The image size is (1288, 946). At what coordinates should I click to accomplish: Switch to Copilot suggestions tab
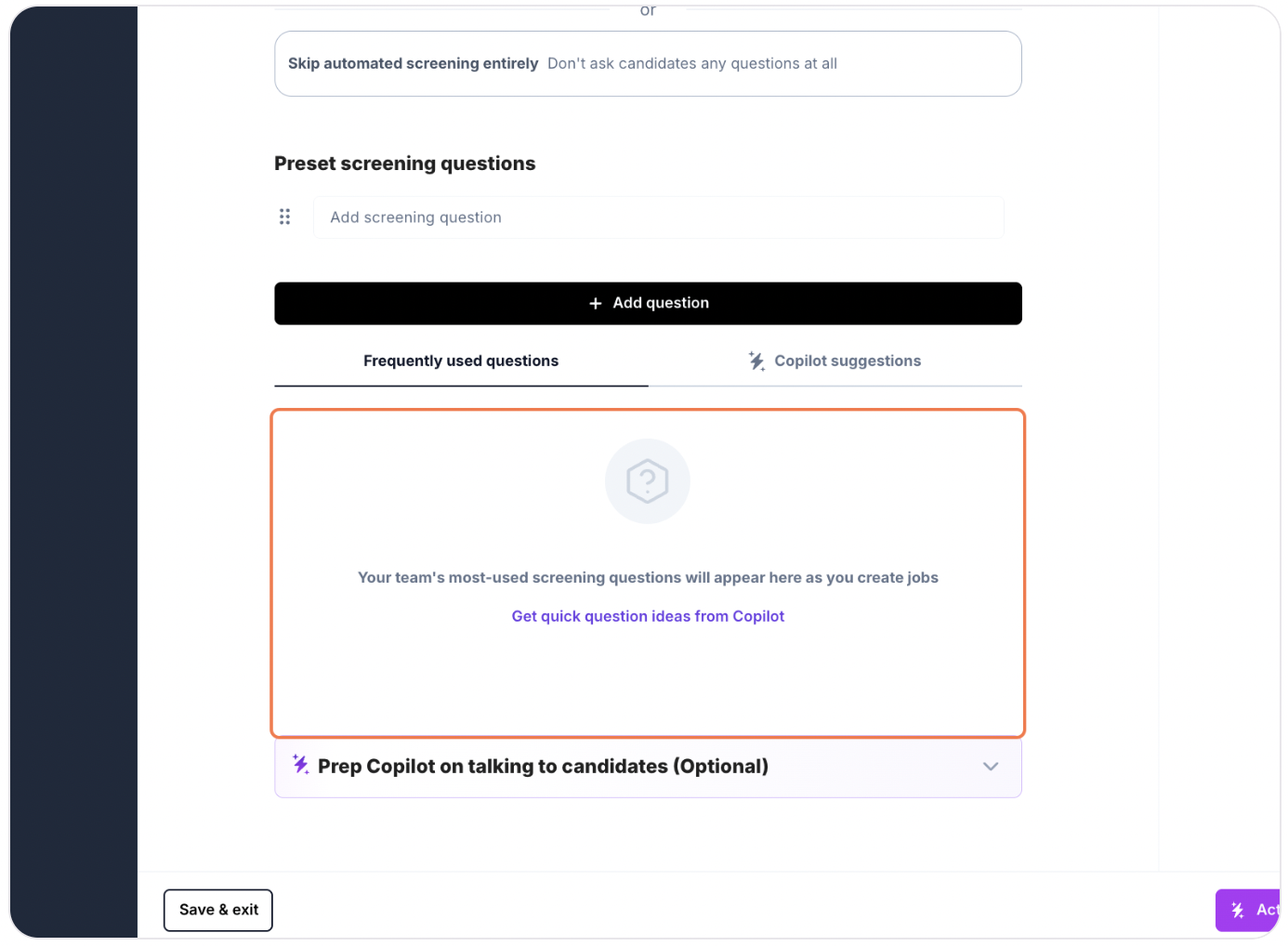[835, 361]
